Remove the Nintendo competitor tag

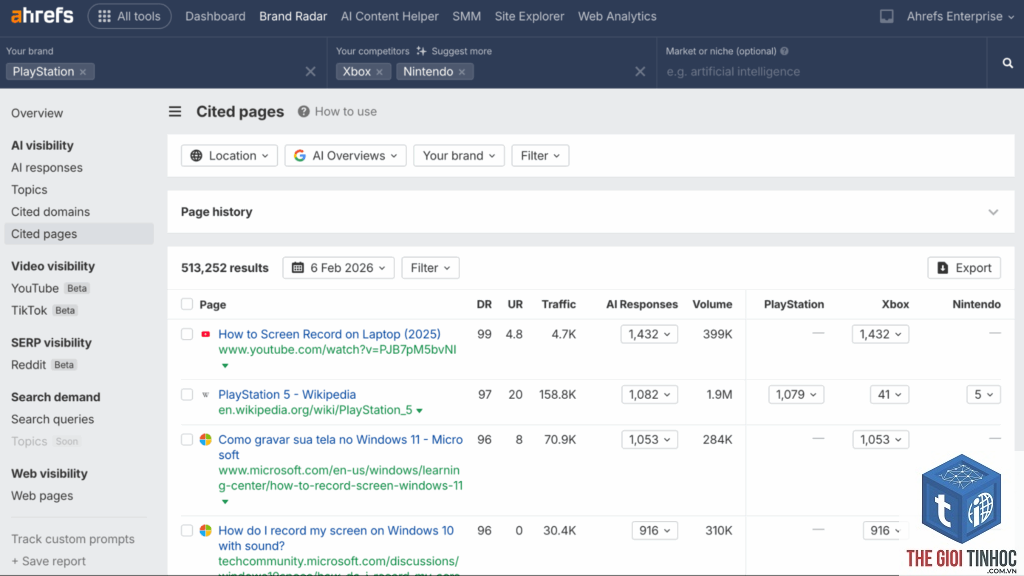462,72
